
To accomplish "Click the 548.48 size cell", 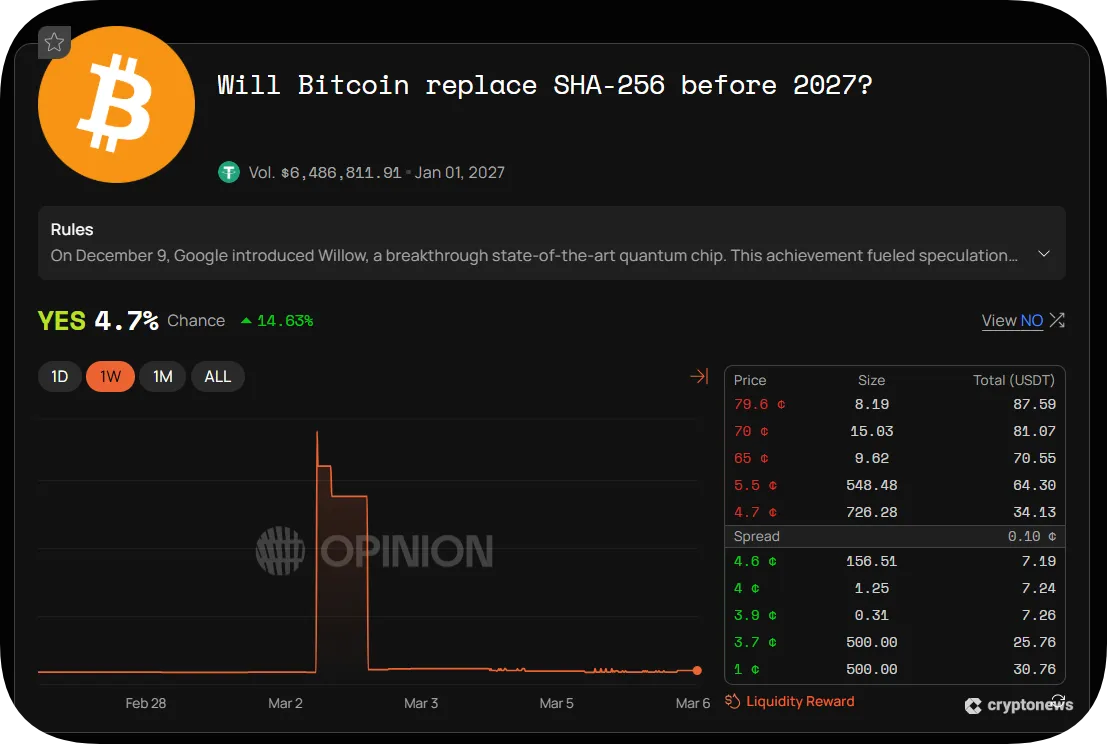I will [872, 485].
